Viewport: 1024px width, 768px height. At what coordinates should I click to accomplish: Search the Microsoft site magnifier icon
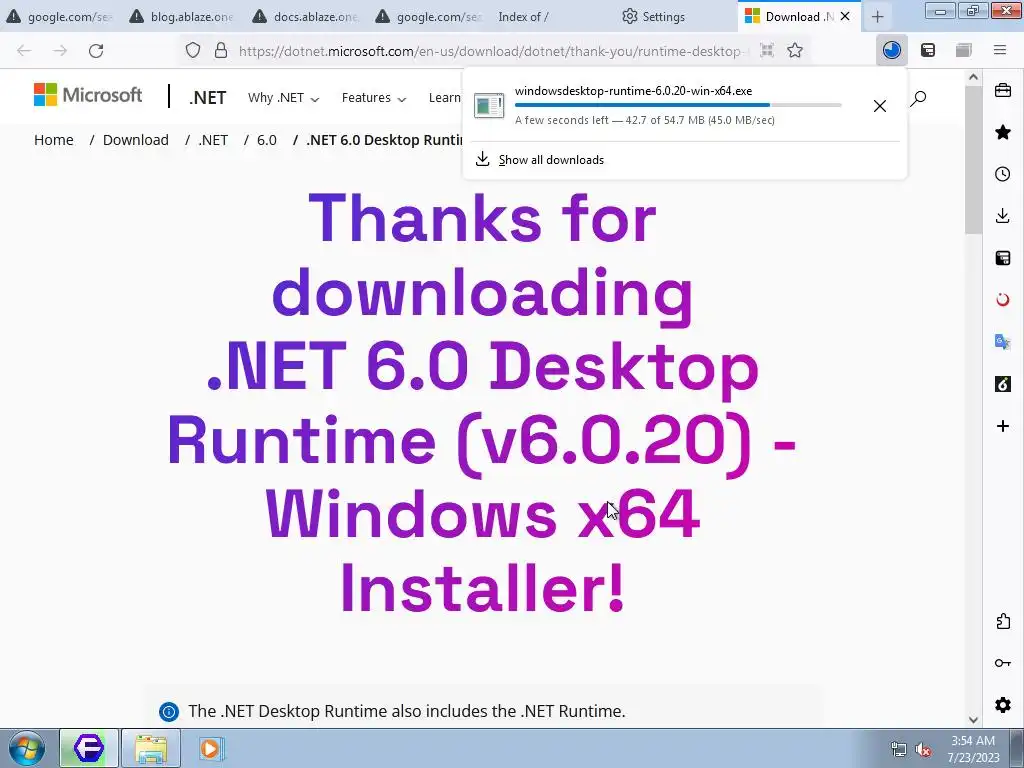pyautogui.click(x=918, y=99)
